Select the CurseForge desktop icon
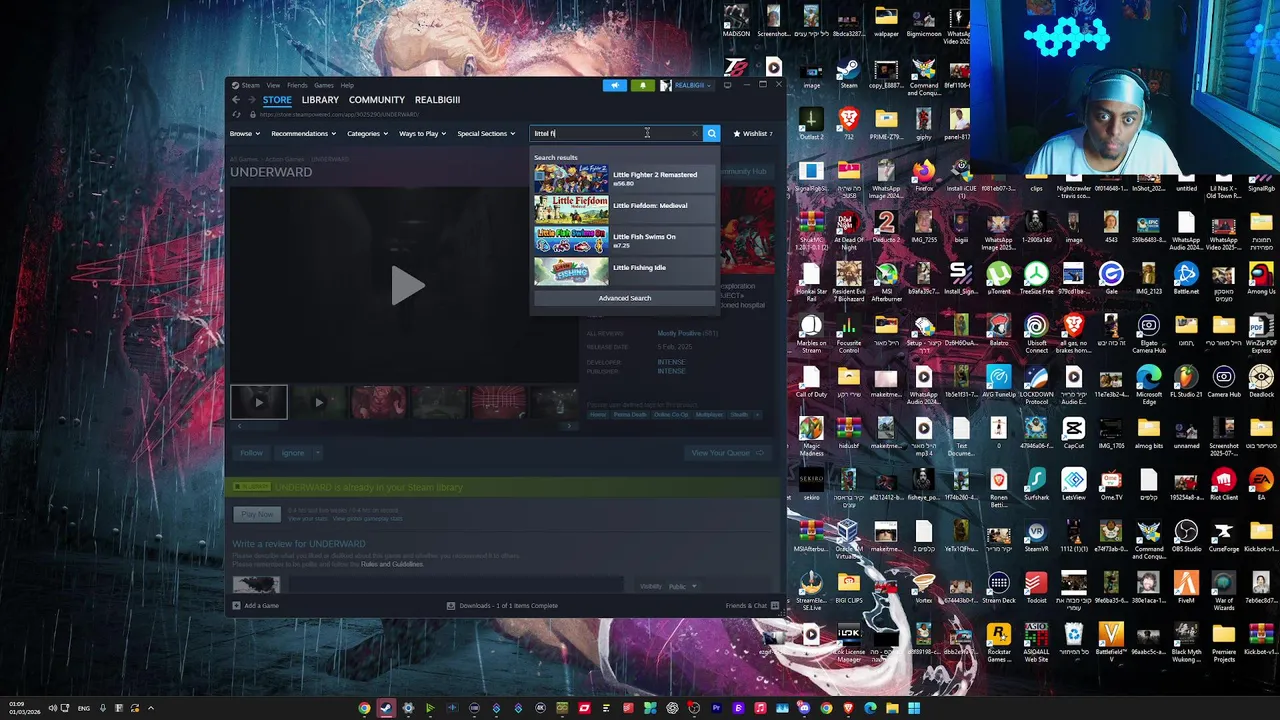The width and height of the screenshot is (1280, 720). pos(1223,535)
